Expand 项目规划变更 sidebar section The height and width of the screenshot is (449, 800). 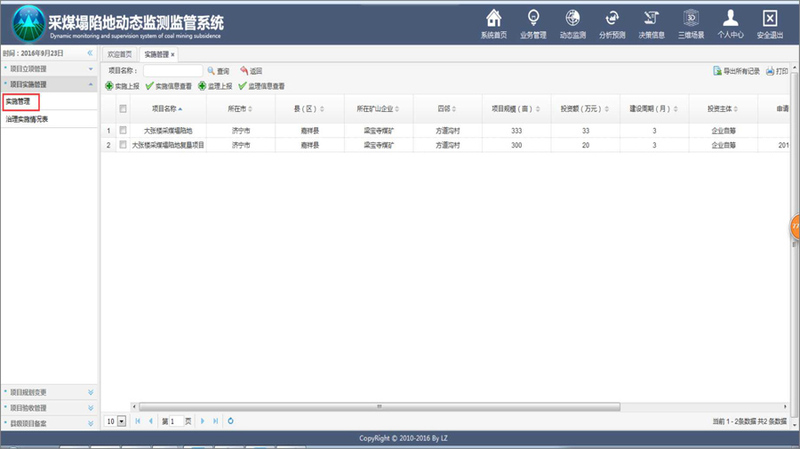click(x=49, y=392)
